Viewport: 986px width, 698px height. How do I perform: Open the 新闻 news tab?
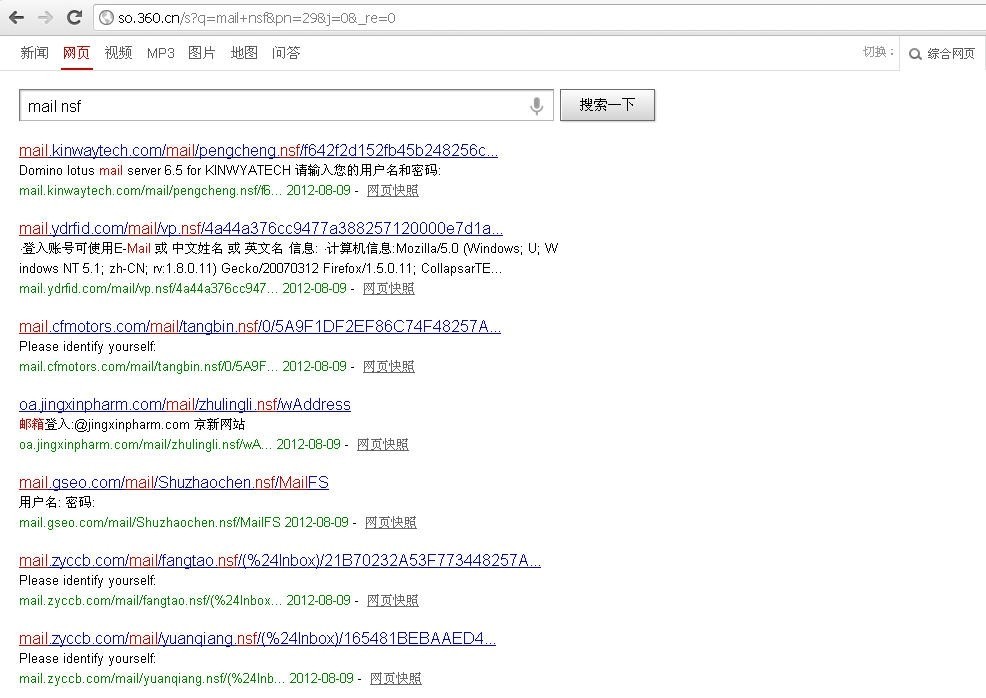tap(34, 53)
